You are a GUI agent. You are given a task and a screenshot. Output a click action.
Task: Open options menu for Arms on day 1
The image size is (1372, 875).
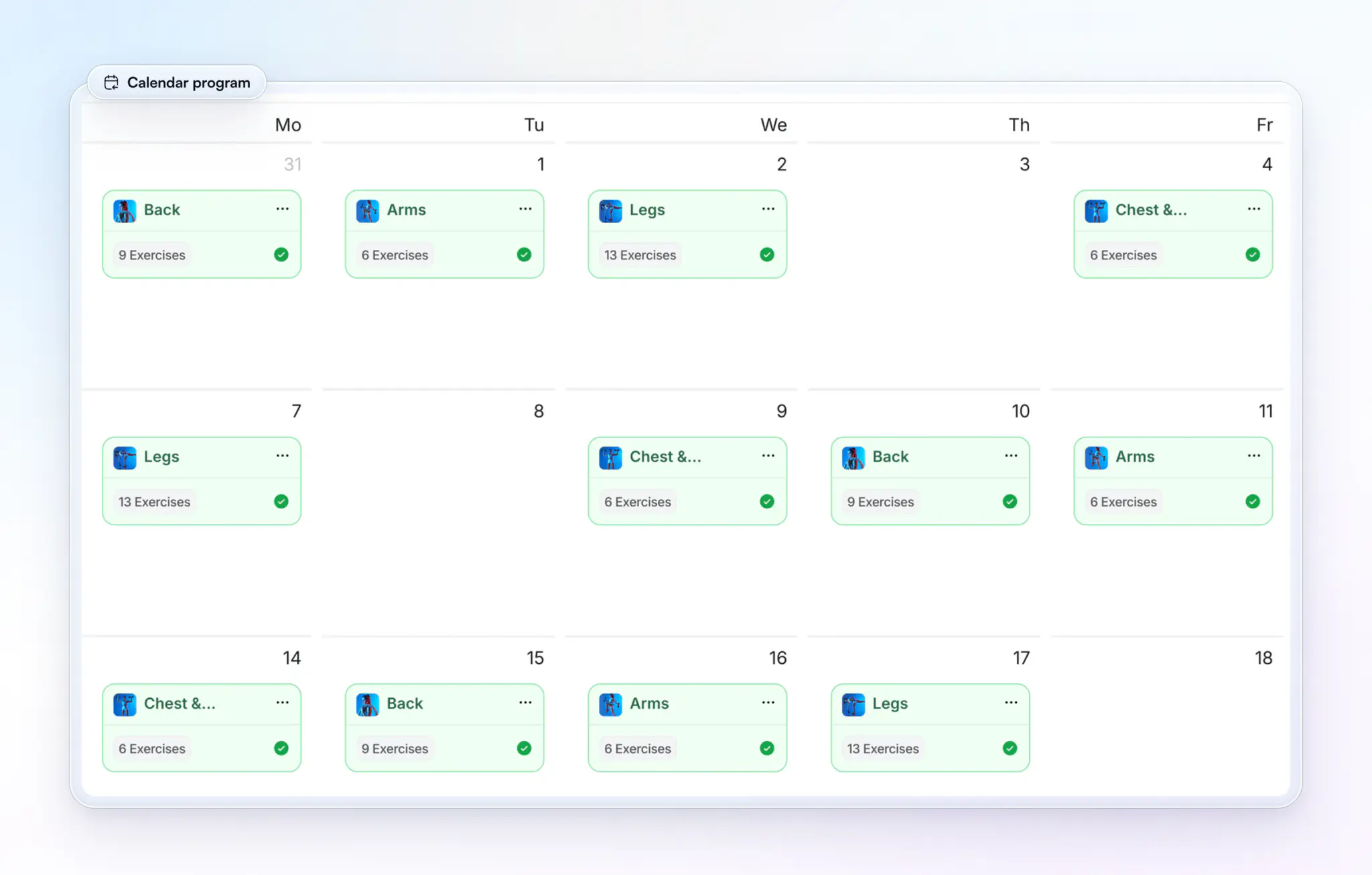tap(525, 209)
